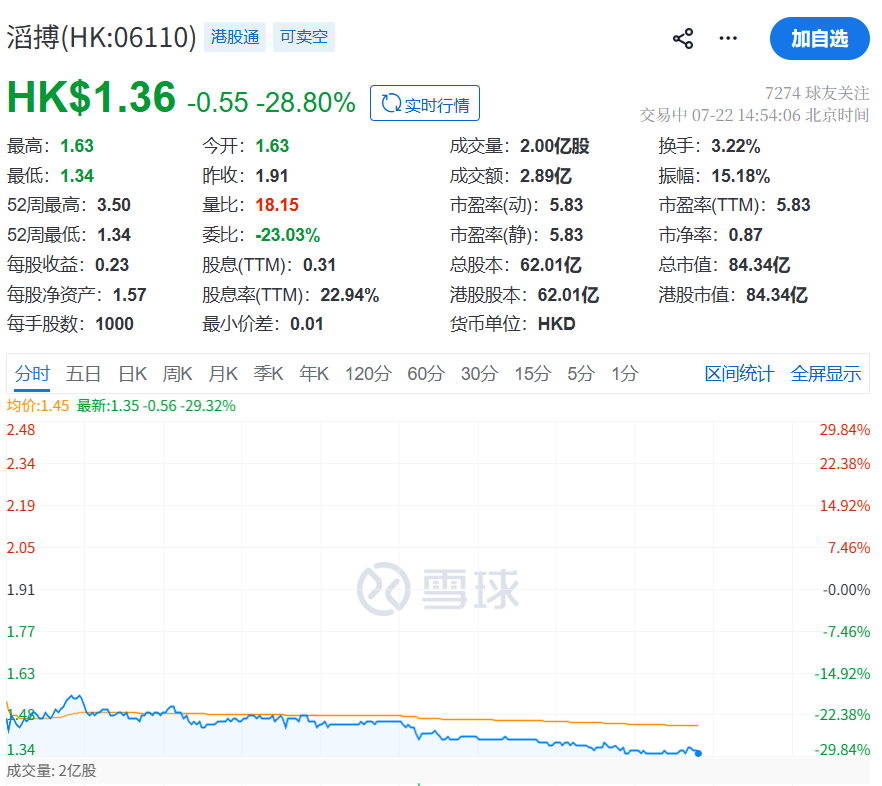The width and height of the screenshot is (882, 786).
Task: Click the 每股净资产 value 1.57
Action: (129, 295)
